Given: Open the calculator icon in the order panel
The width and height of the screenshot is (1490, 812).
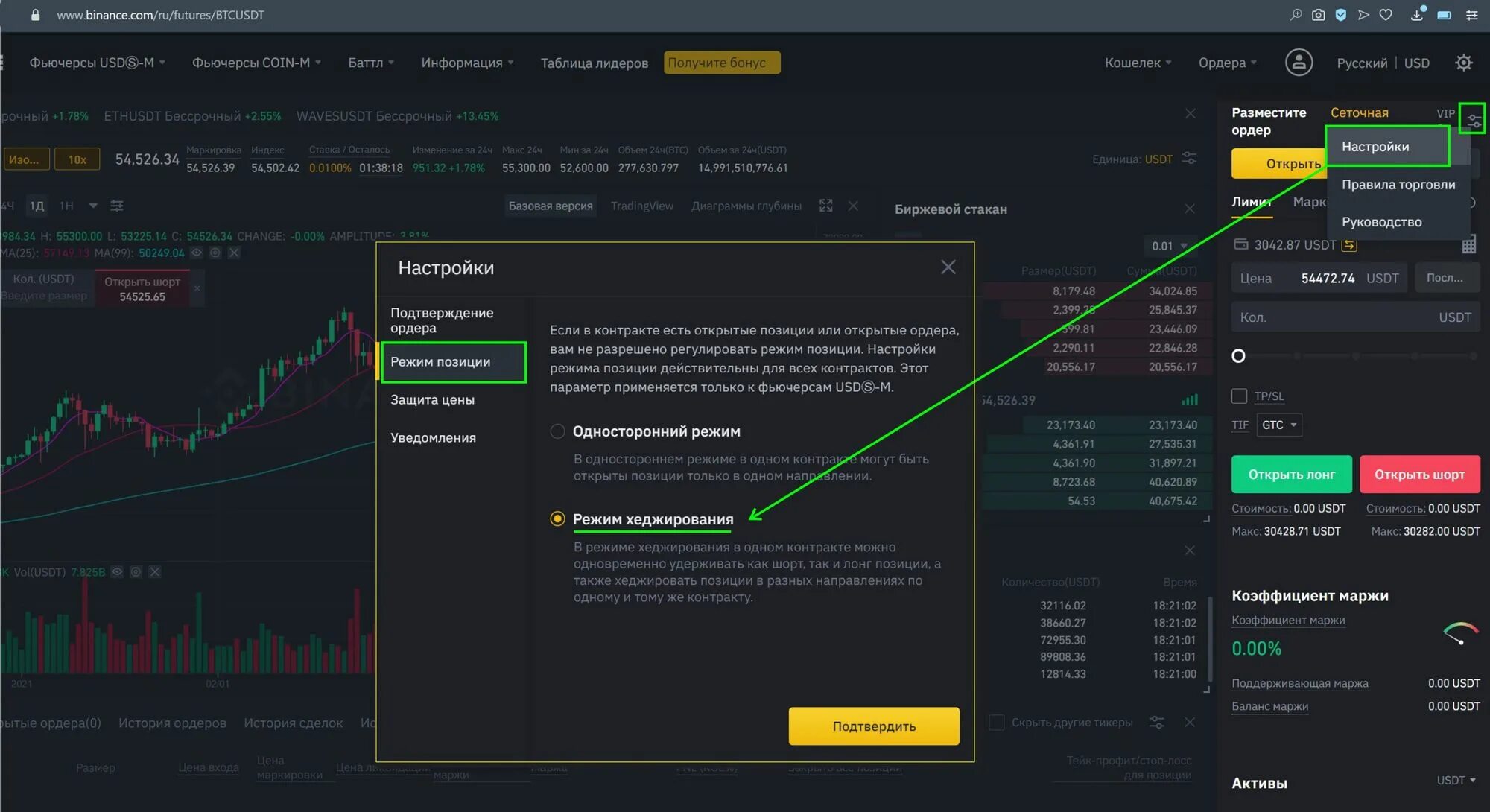Looking at the screenshot, I should point(1468,244).
